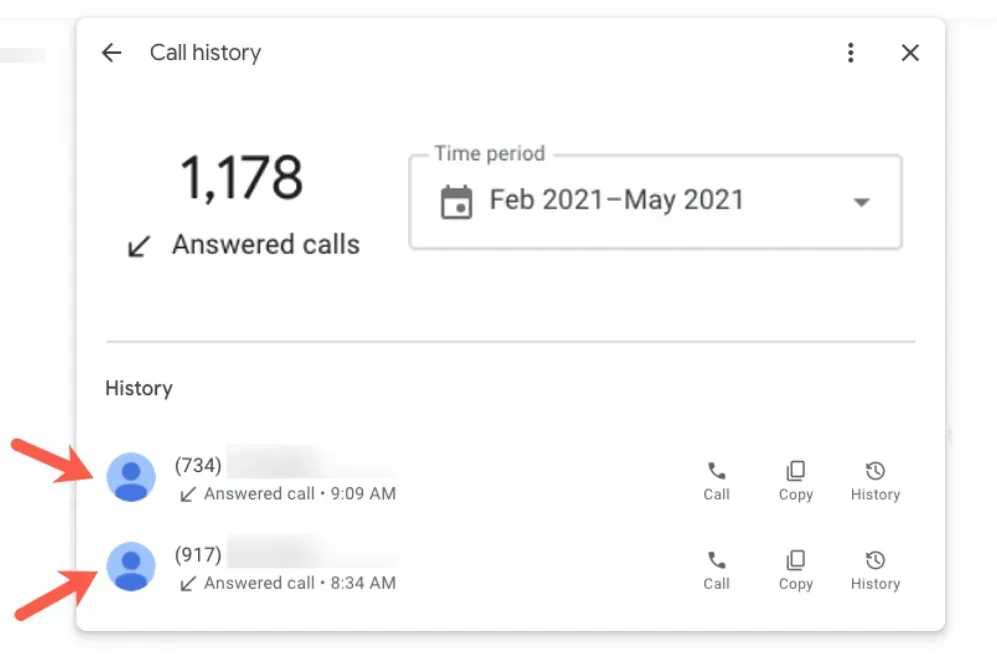Click the calendar icon in Time period
The height and width of the screenshot is (662, 997).
pyautogui.click(x=456, y=201)
